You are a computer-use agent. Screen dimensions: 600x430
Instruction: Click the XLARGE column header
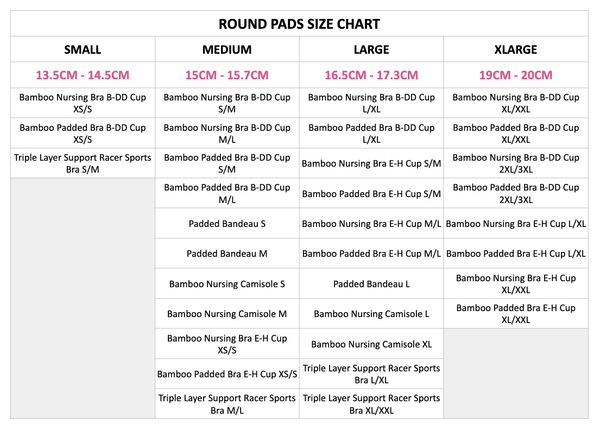point(516,49)
